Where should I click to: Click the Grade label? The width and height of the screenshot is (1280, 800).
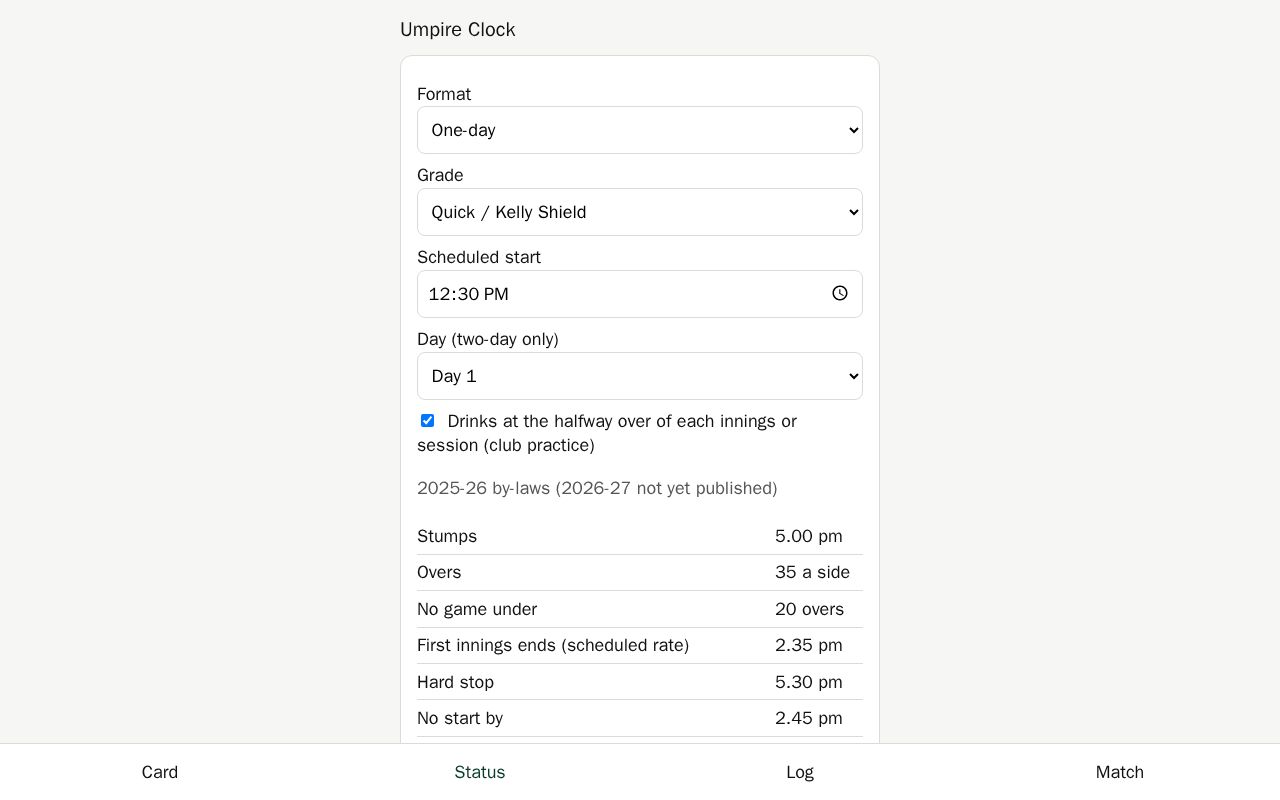click(440, 175)
